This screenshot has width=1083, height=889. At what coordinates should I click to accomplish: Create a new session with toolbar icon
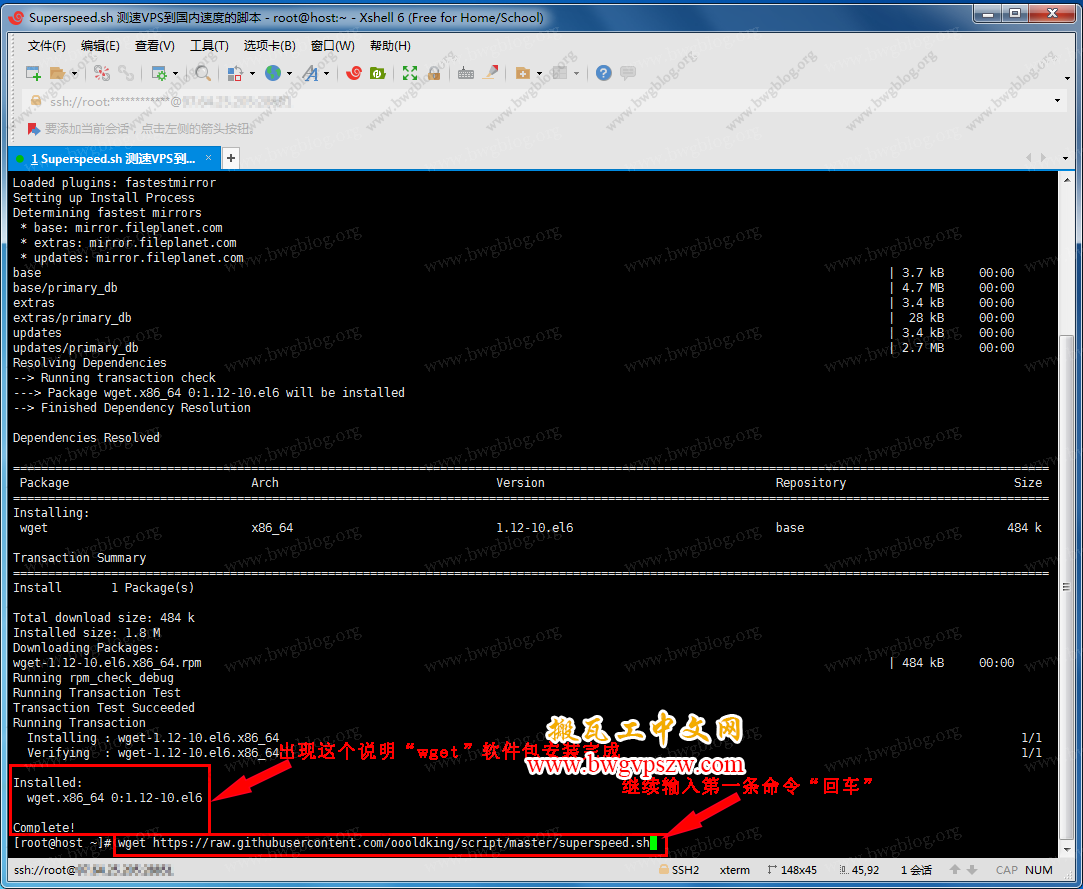click(33, 73)
